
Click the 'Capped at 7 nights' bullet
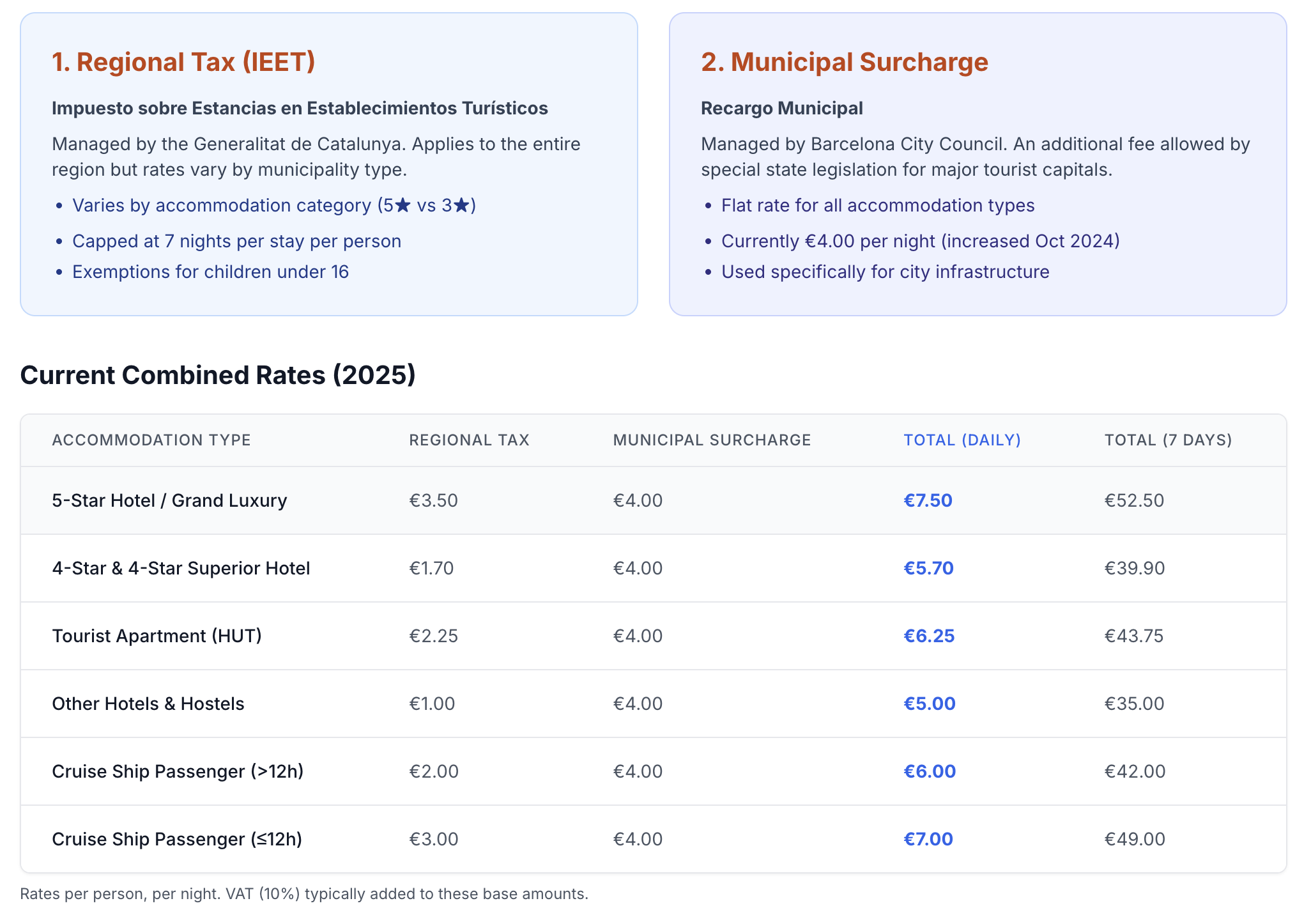[x=236, y=241]
